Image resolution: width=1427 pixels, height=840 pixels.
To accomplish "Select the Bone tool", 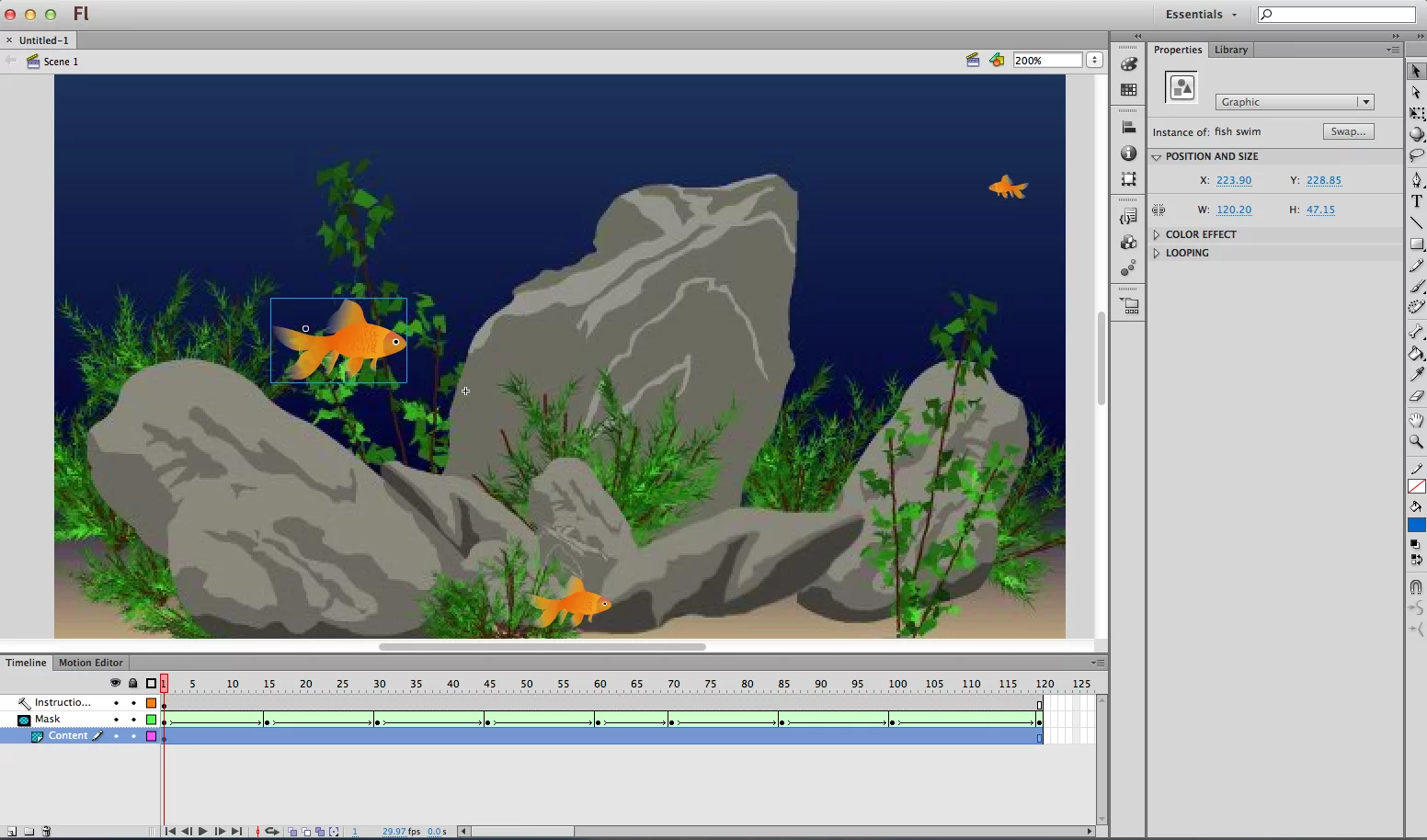I will [1417, 331].
